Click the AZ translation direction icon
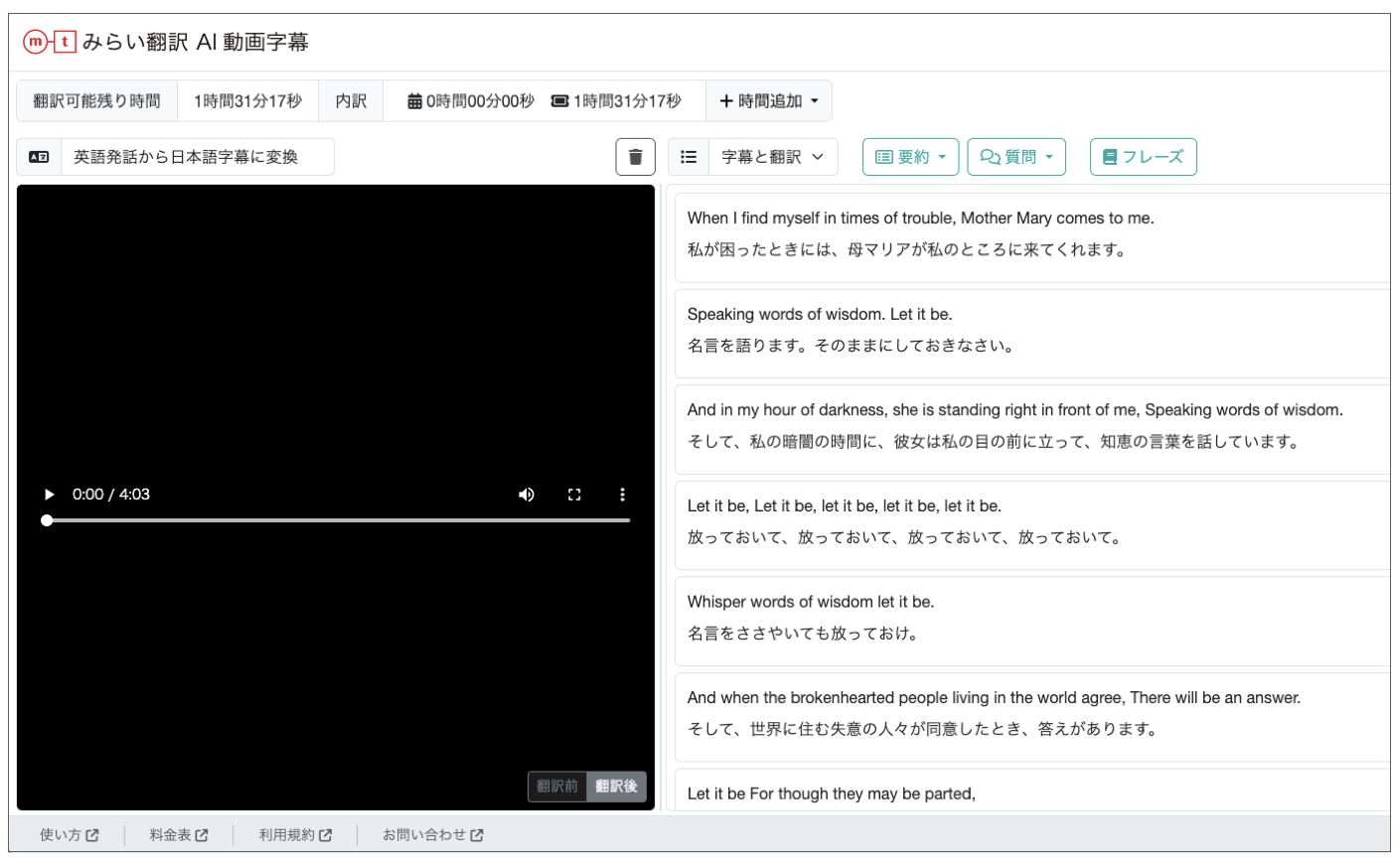 pyautogui.click(x=39, y=157)
